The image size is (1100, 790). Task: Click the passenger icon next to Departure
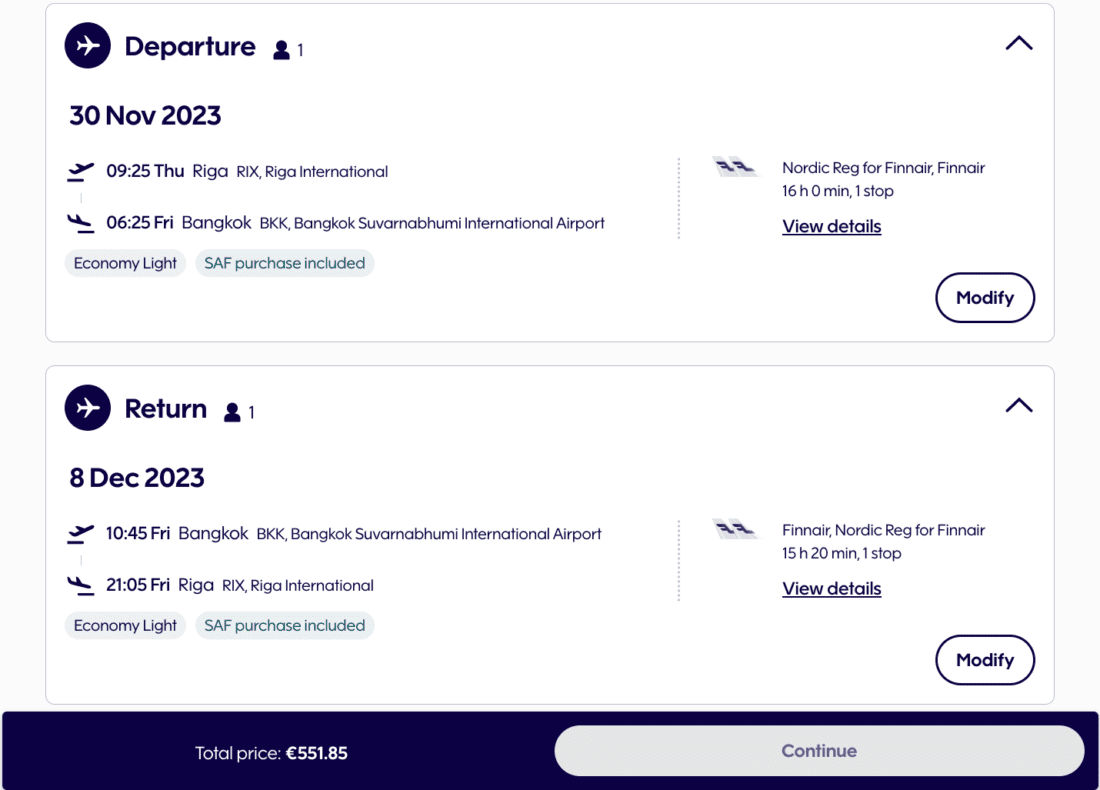pyautogui.click(x=282, y=50)
